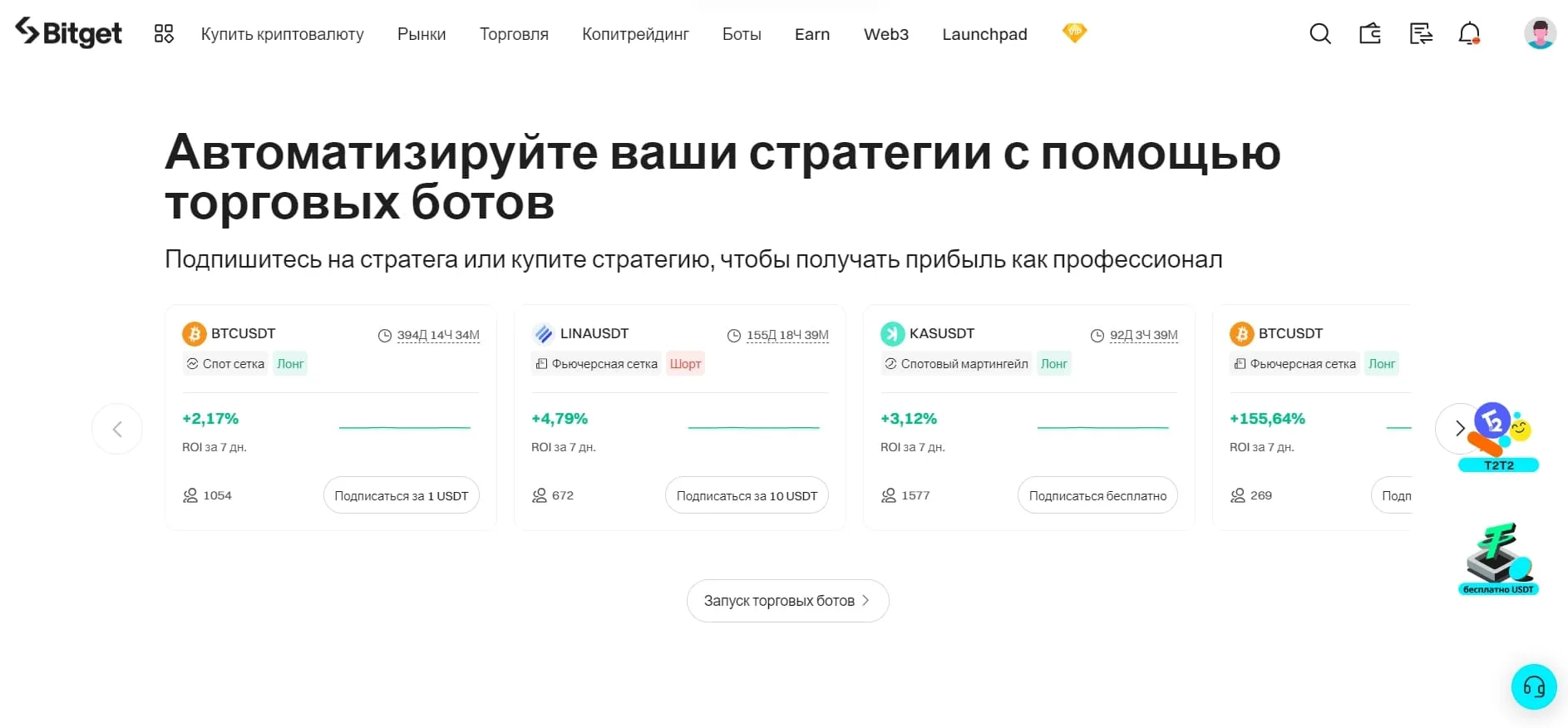The image size is (1568, 728).
Task: Open the apps grid menu icon
Action: tap(164, 34)
